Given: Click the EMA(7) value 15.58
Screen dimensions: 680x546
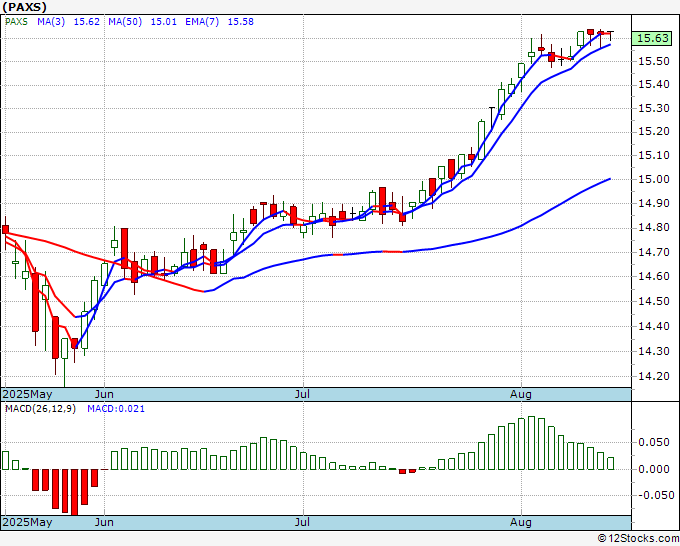Looking at the screenshot, I should tap(241, 22).
